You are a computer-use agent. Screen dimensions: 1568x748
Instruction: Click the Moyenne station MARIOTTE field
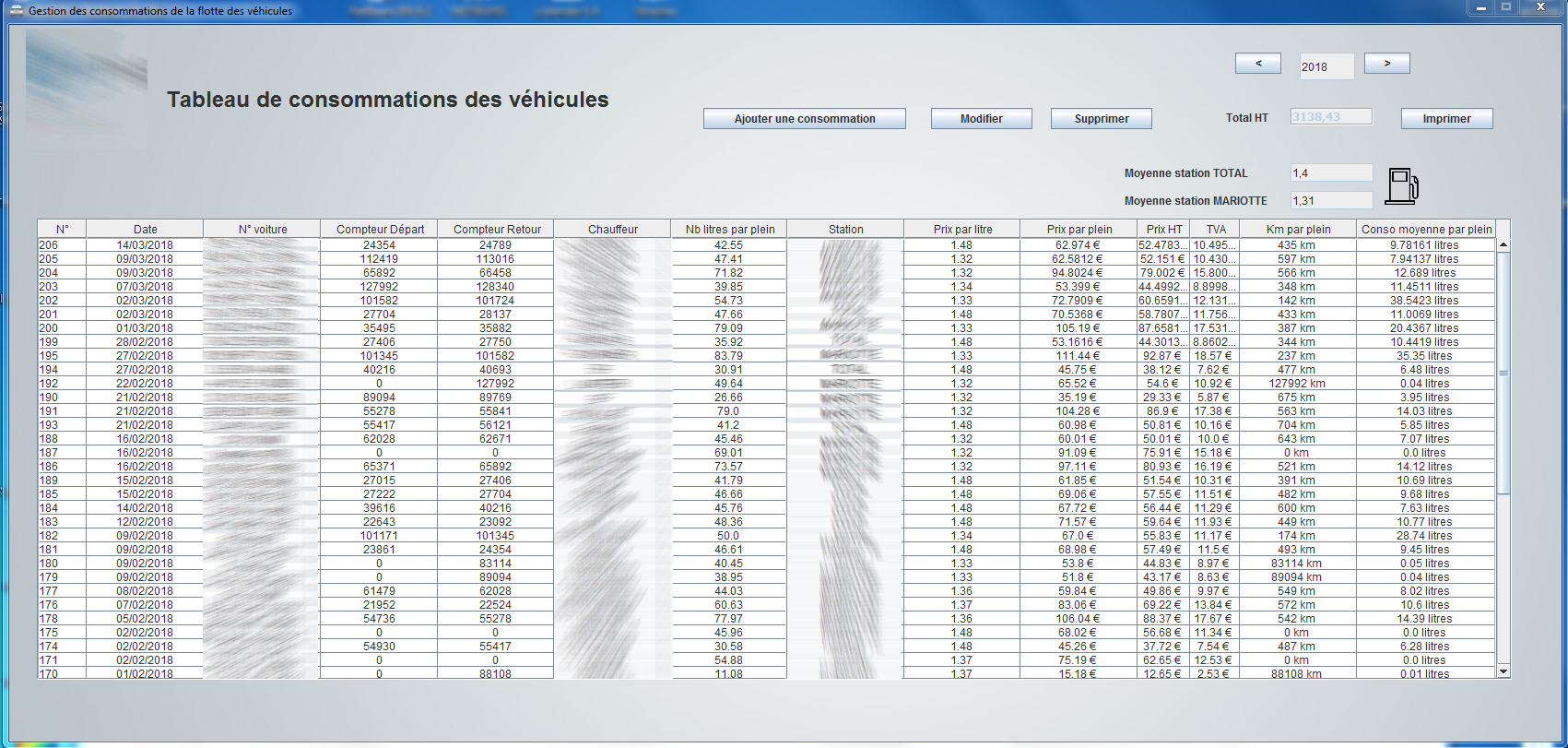1331,201
